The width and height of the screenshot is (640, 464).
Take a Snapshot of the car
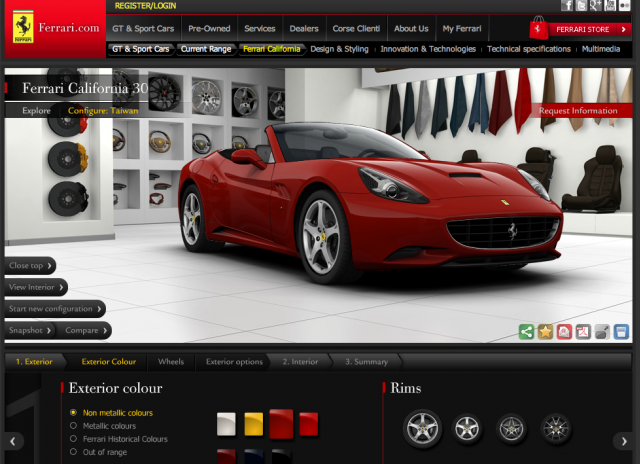tap(30, 331)
